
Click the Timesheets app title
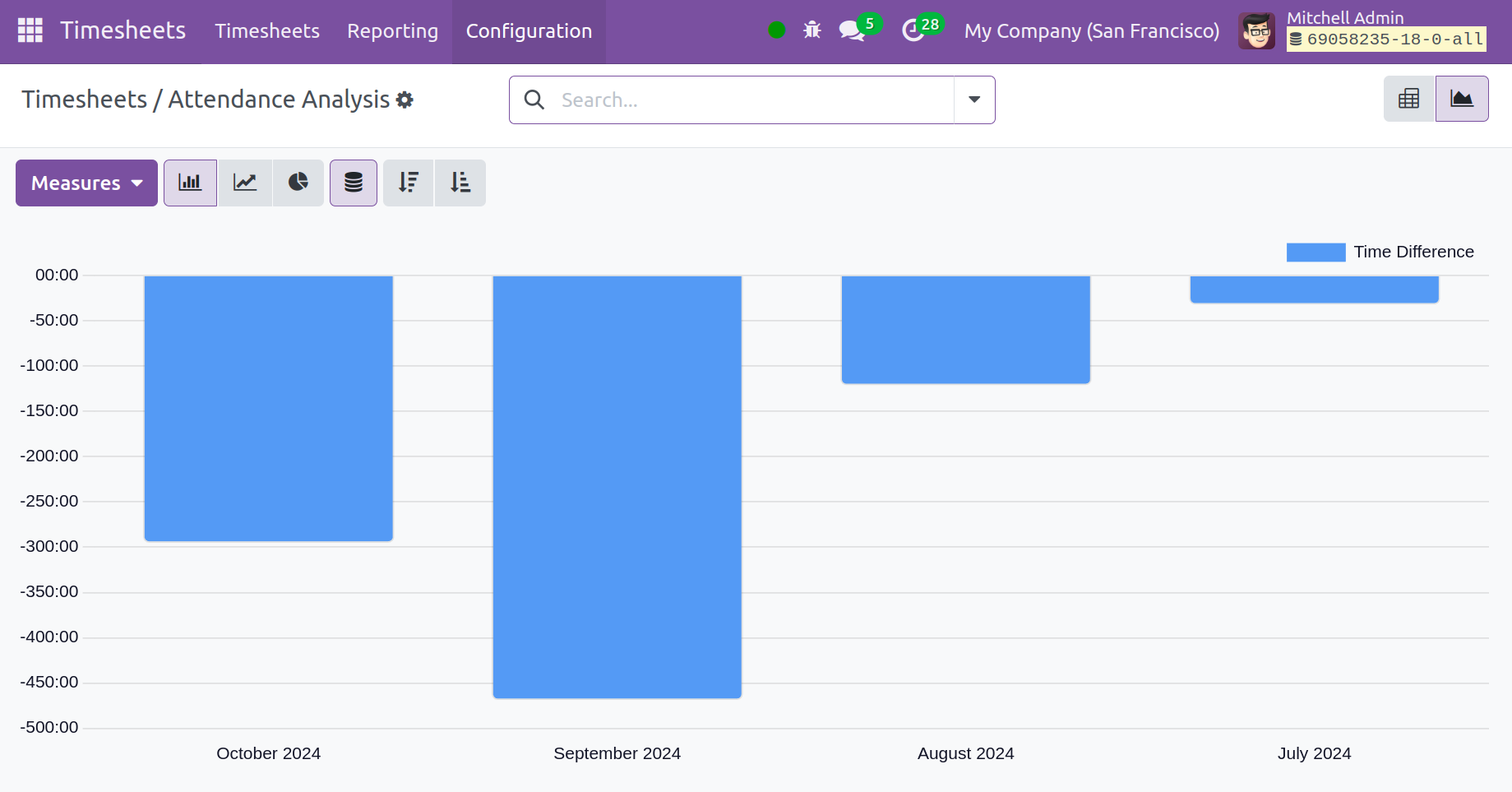123,30
